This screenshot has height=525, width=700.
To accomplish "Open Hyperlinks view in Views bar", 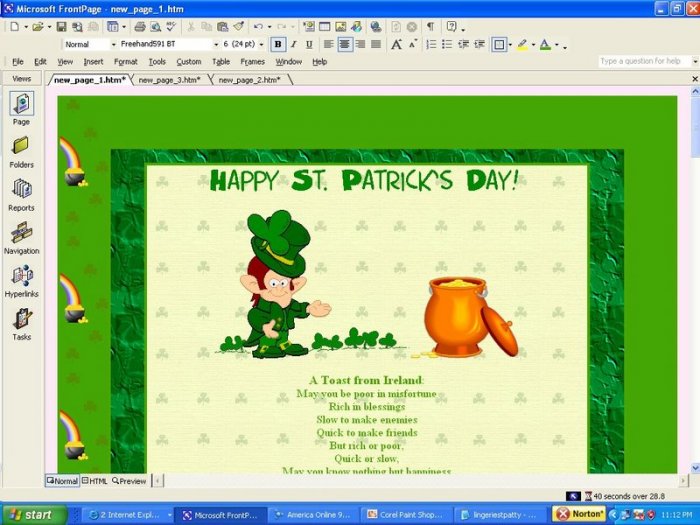I will pyautogui.click(x=21, y=282).
